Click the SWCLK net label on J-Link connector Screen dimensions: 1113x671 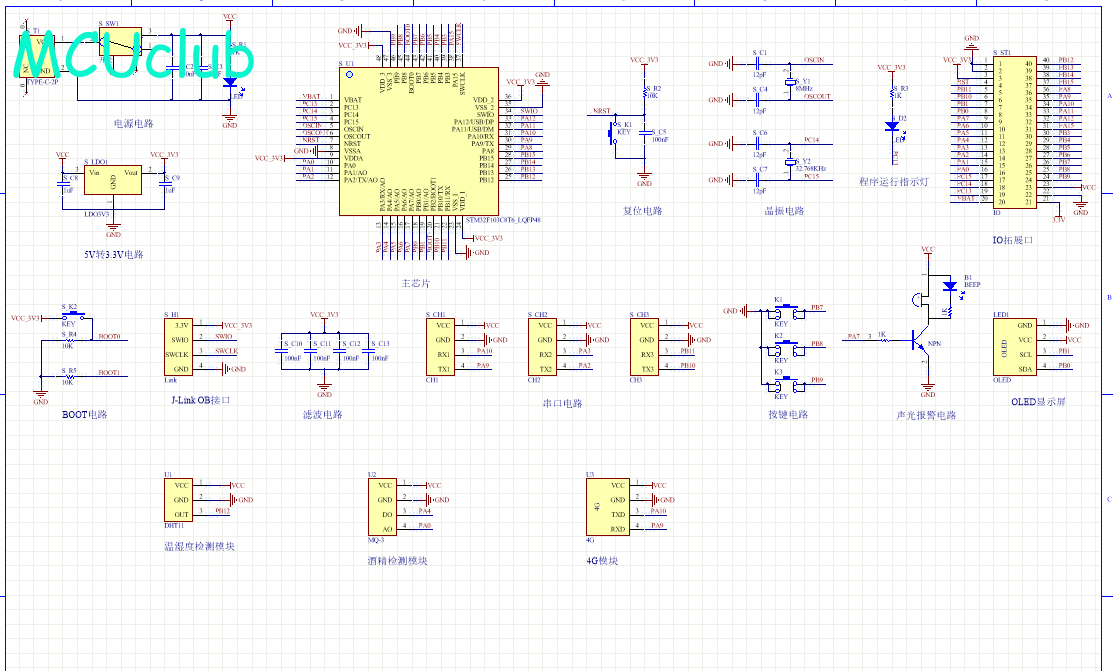coord(226,351)
